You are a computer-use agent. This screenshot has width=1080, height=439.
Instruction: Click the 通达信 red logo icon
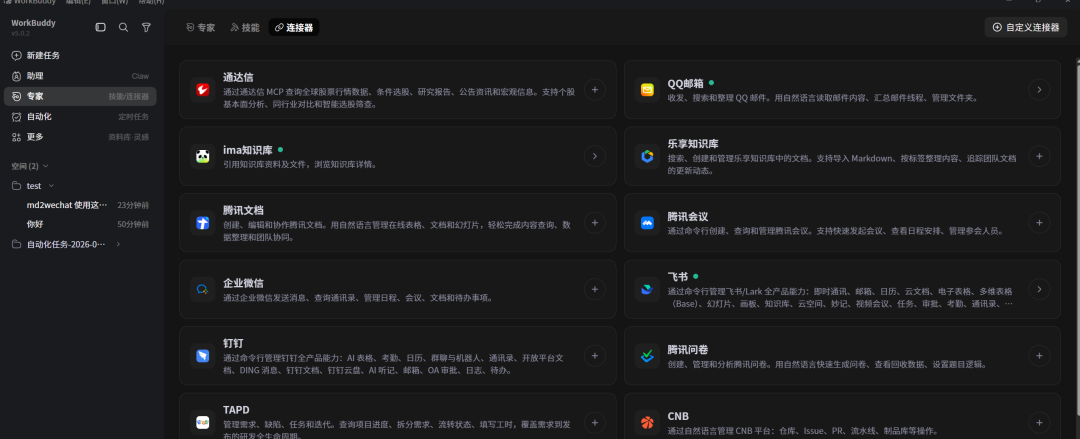coord(202,90)
